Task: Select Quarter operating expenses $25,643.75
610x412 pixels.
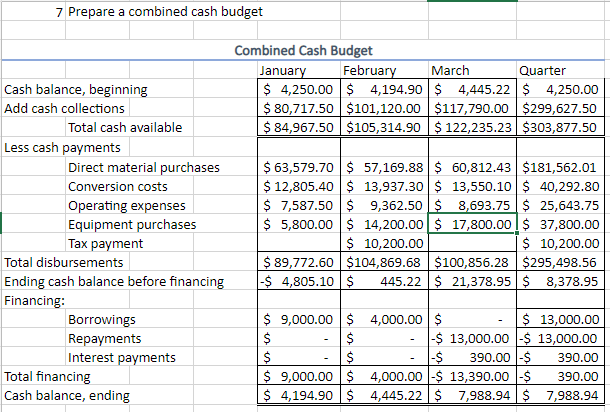Action: (561, 206)
